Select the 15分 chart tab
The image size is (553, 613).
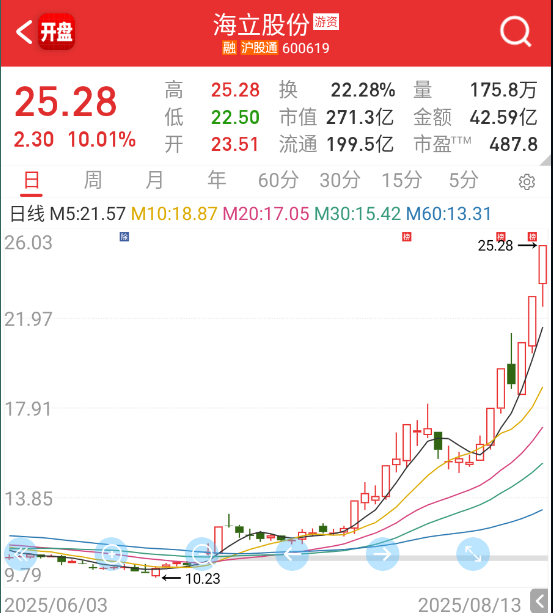pos(402,180)
